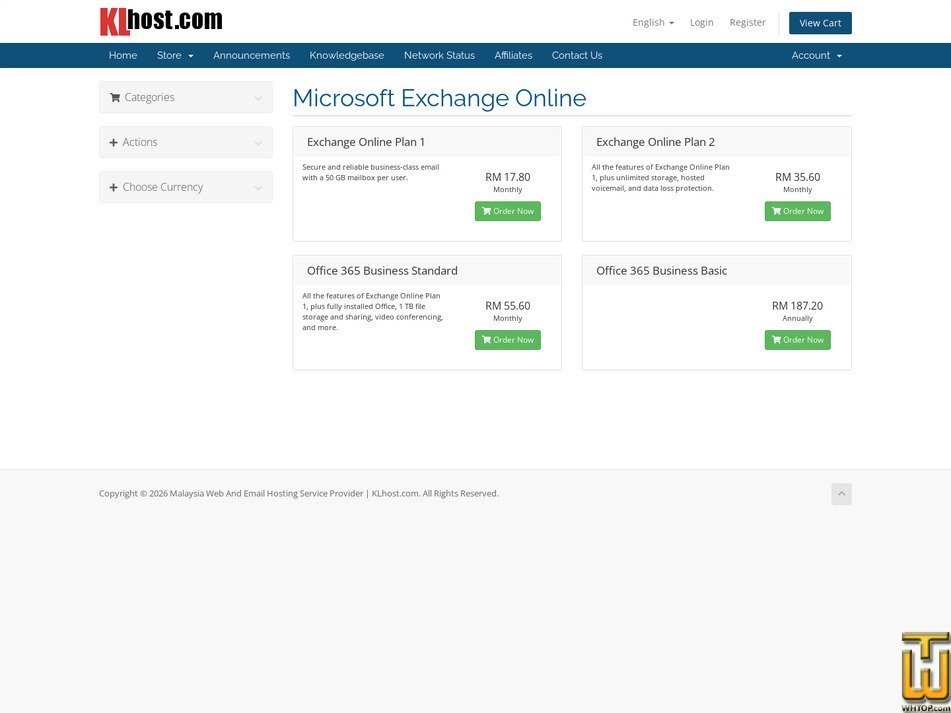
Task: Expand the Actions panel chevron
Action: 258,143
